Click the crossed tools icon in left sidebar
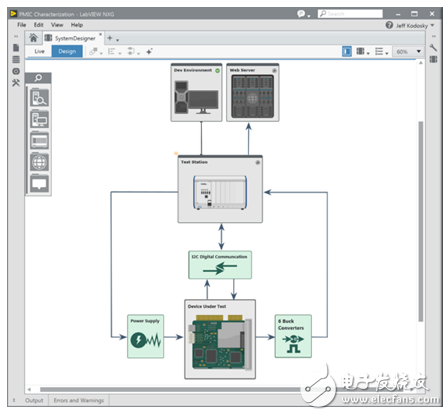 16,83
